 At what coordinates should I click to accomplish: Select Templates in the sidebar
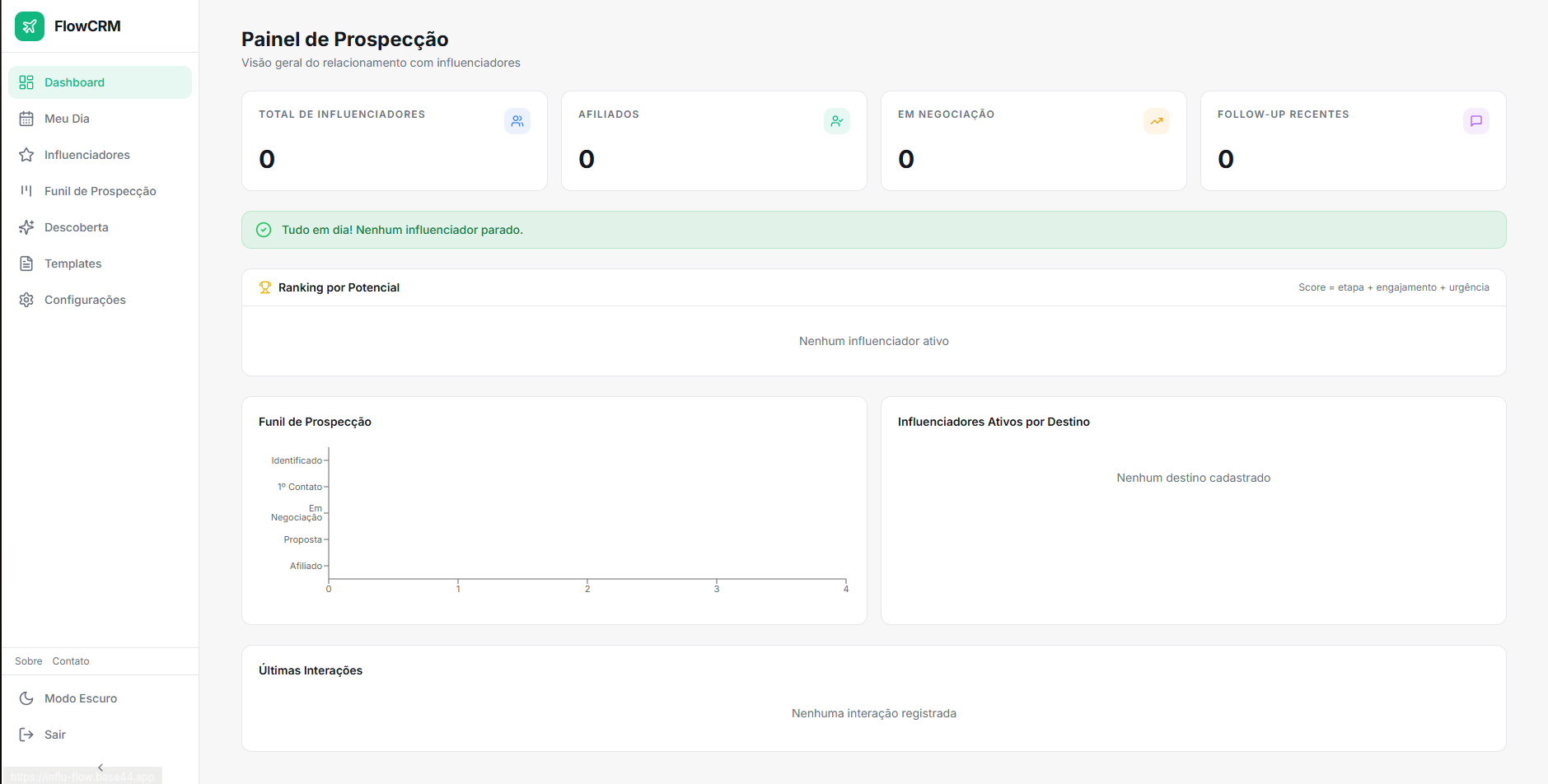click(100, 264)
